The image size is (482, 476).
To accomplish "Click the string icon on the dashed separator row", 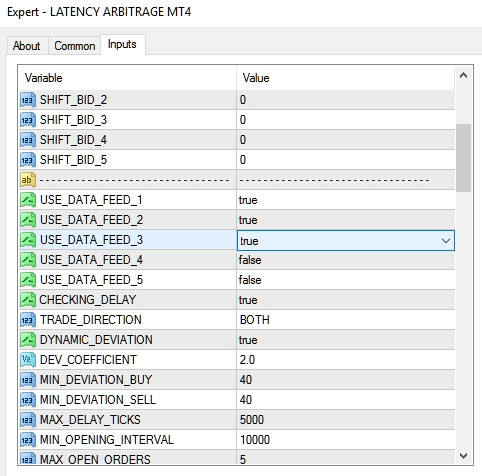I will 28,180.
